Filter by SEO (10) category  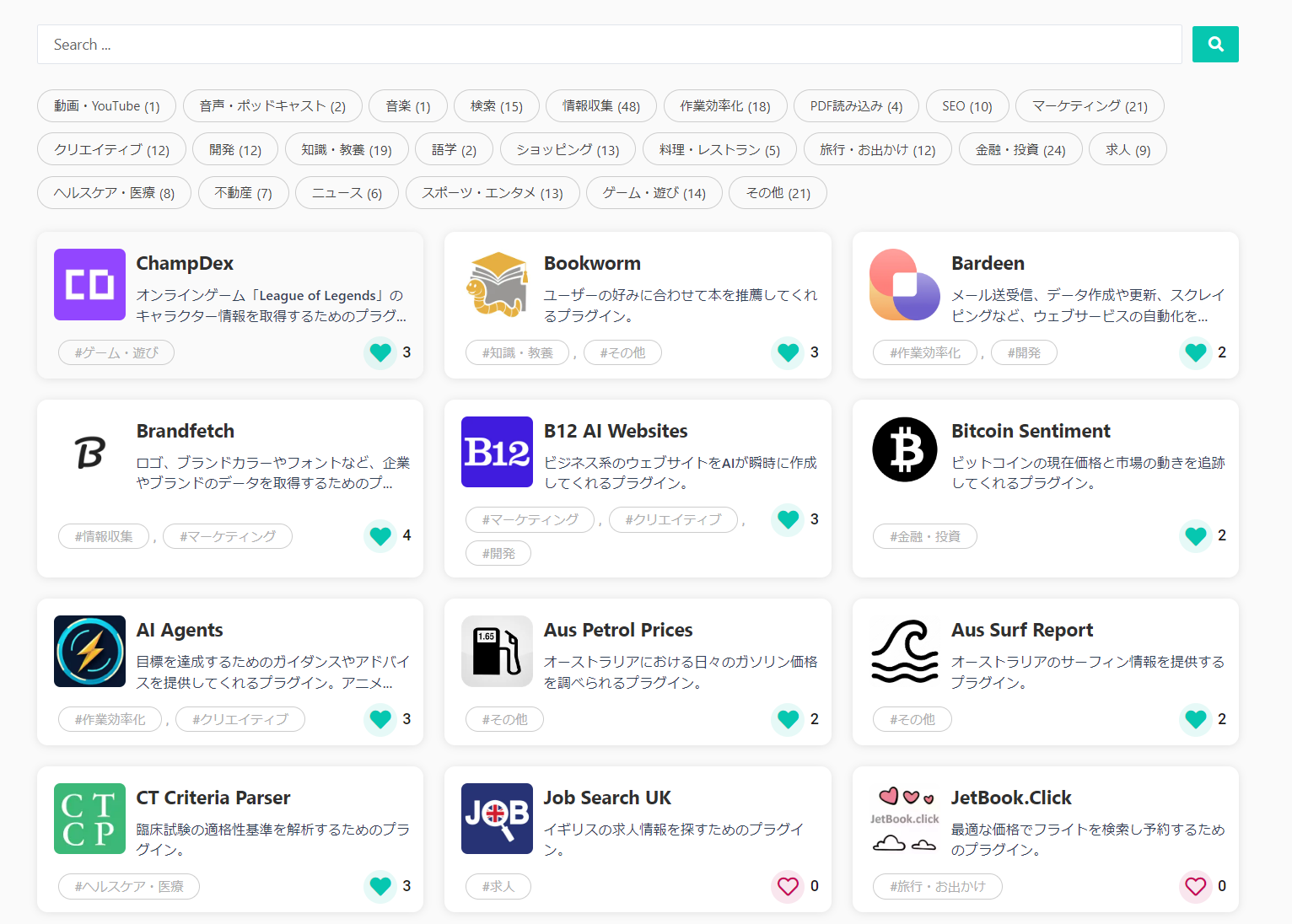pos(967,106)
